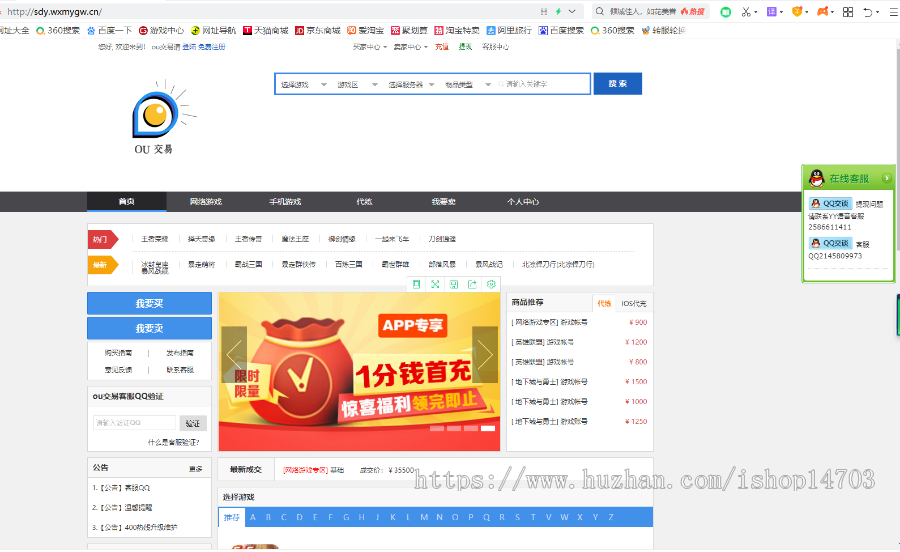Open the 什么是客服验证? link
This screenshot has width=900, height=552.
pos(174,442)
